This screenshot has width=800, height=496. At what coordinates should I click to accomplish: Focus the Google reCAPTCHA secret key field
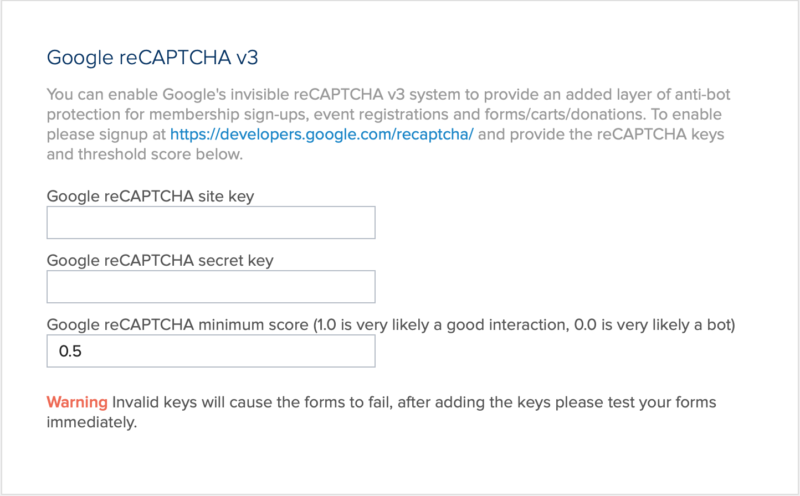(x=210, y=288)
